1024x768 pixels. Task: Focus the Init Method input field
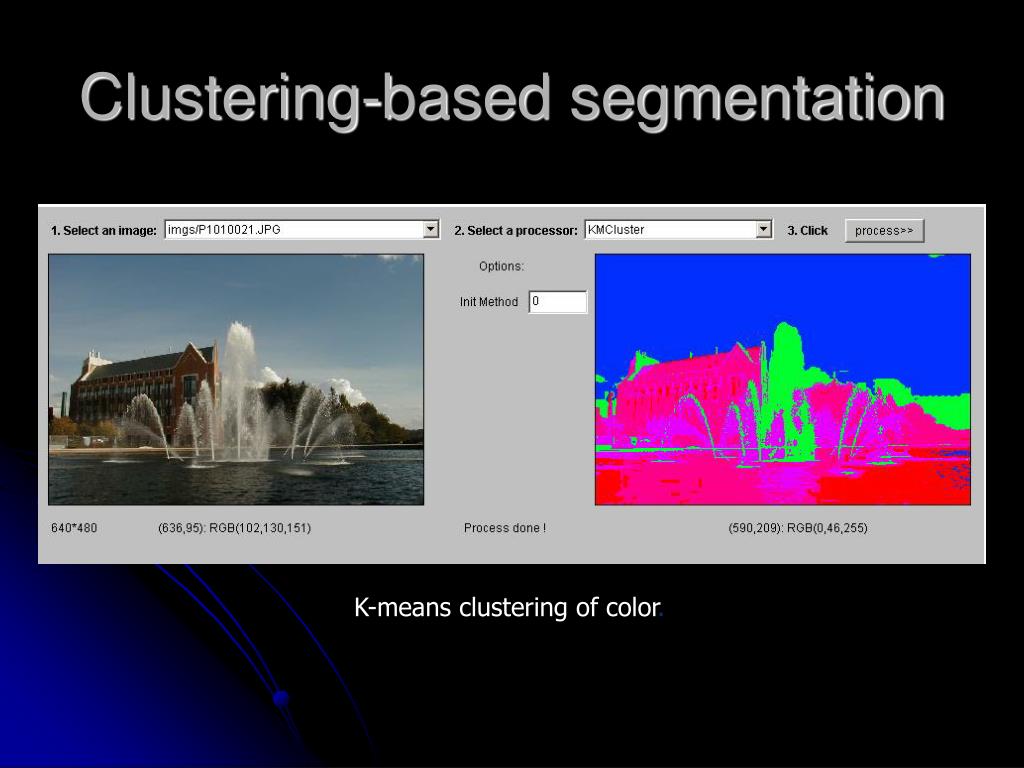pyautogui.click(x=557, y=301)
